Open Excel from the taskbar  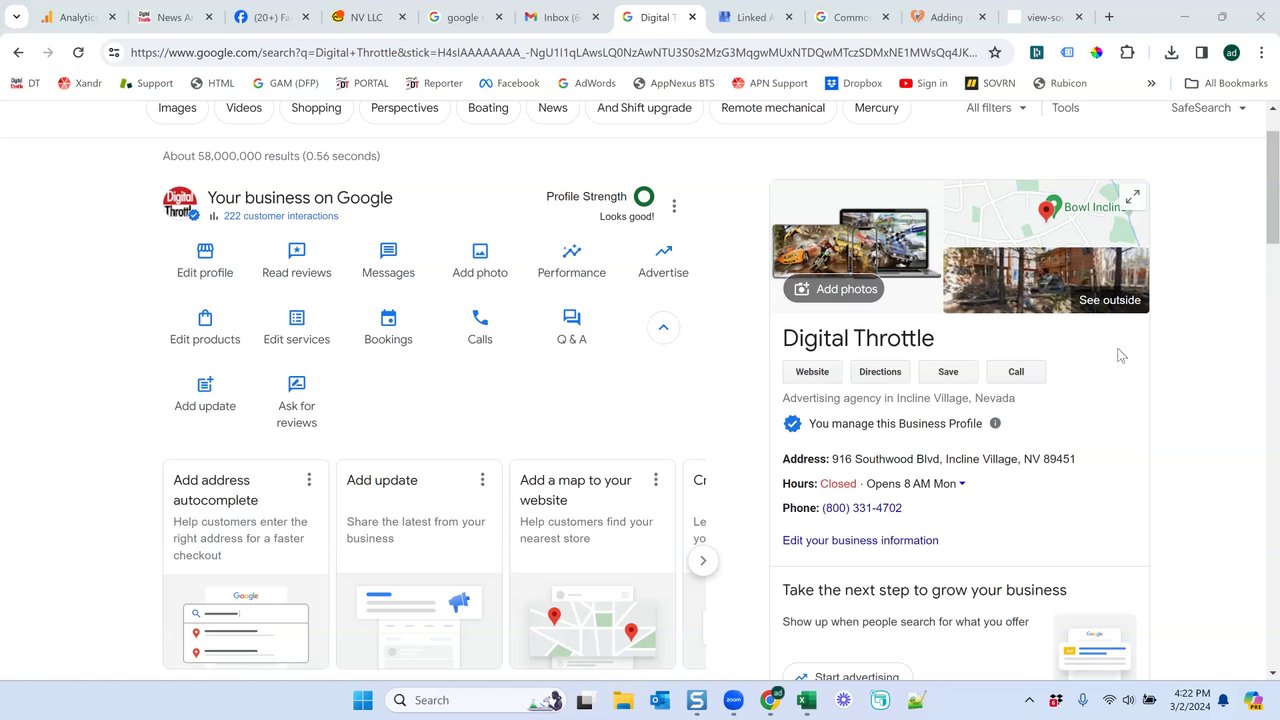pos(806,700)
